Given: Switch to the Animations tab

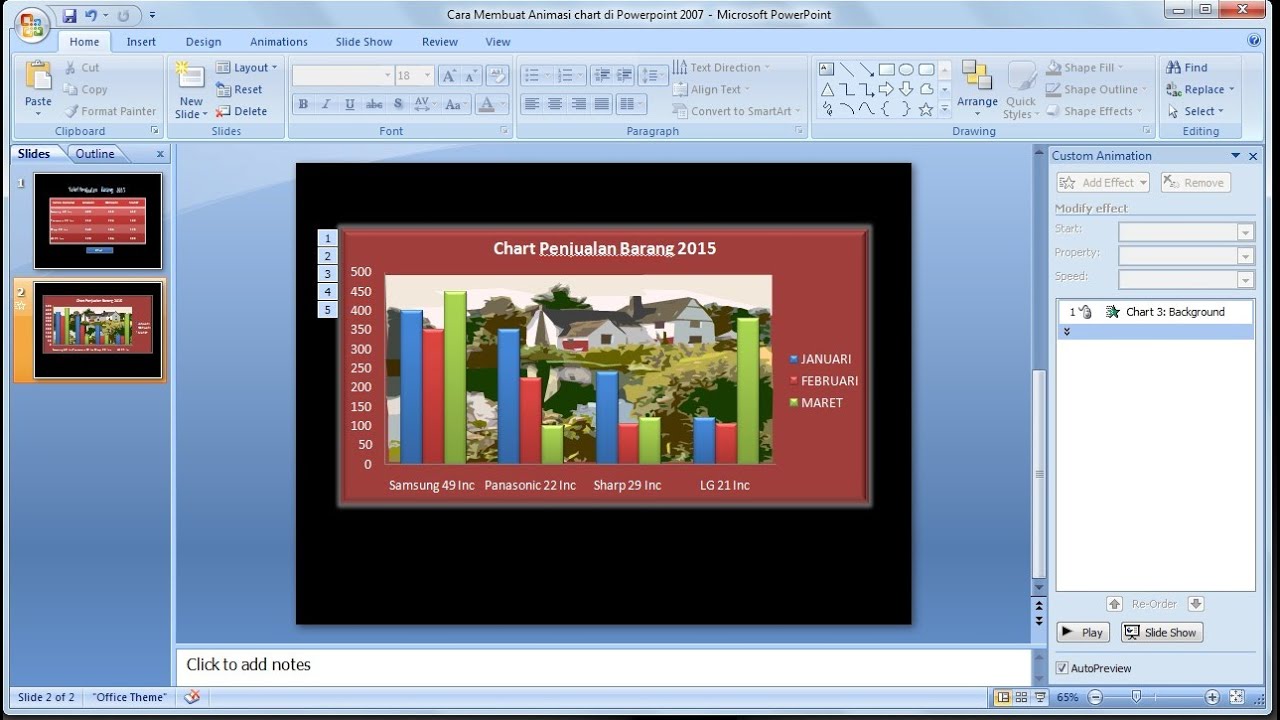Looking at the screenshot, I should click(x=279, y=41).
